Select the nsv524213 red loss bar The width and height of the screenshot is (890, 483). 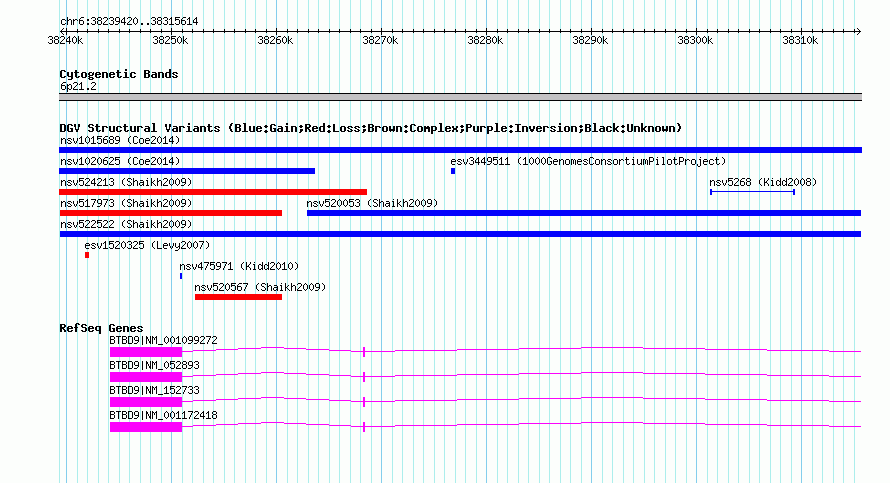coord(213,192)
